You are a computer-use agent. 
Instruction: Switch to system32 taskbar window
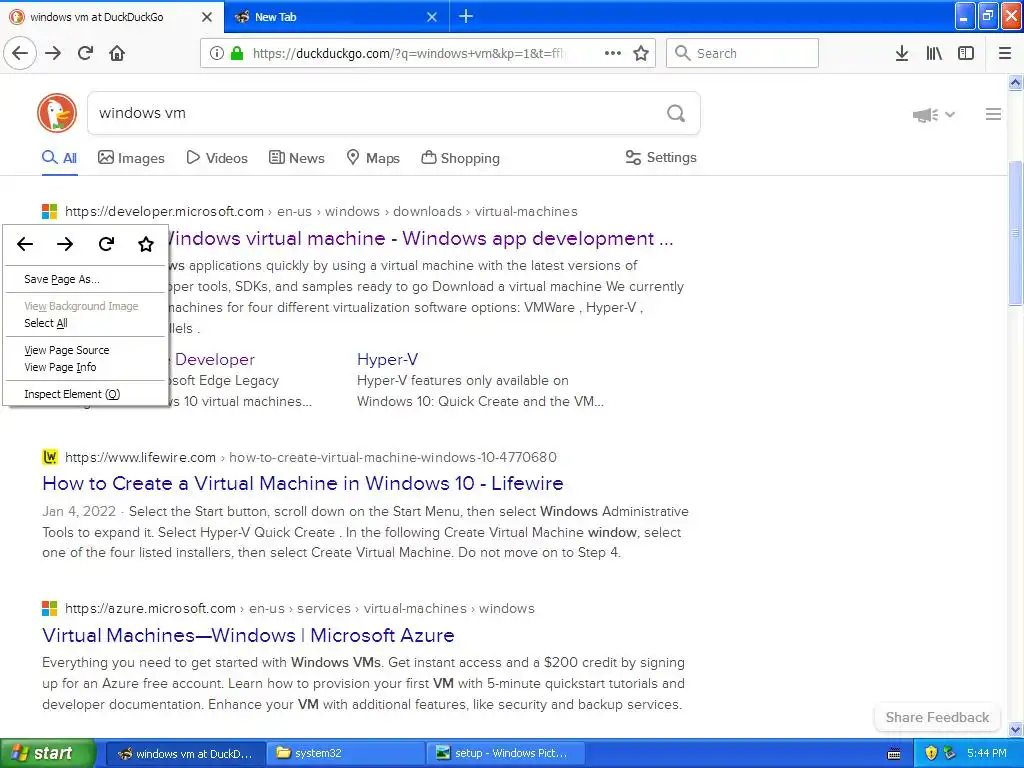pyautogui.click(x=345, y=753)
